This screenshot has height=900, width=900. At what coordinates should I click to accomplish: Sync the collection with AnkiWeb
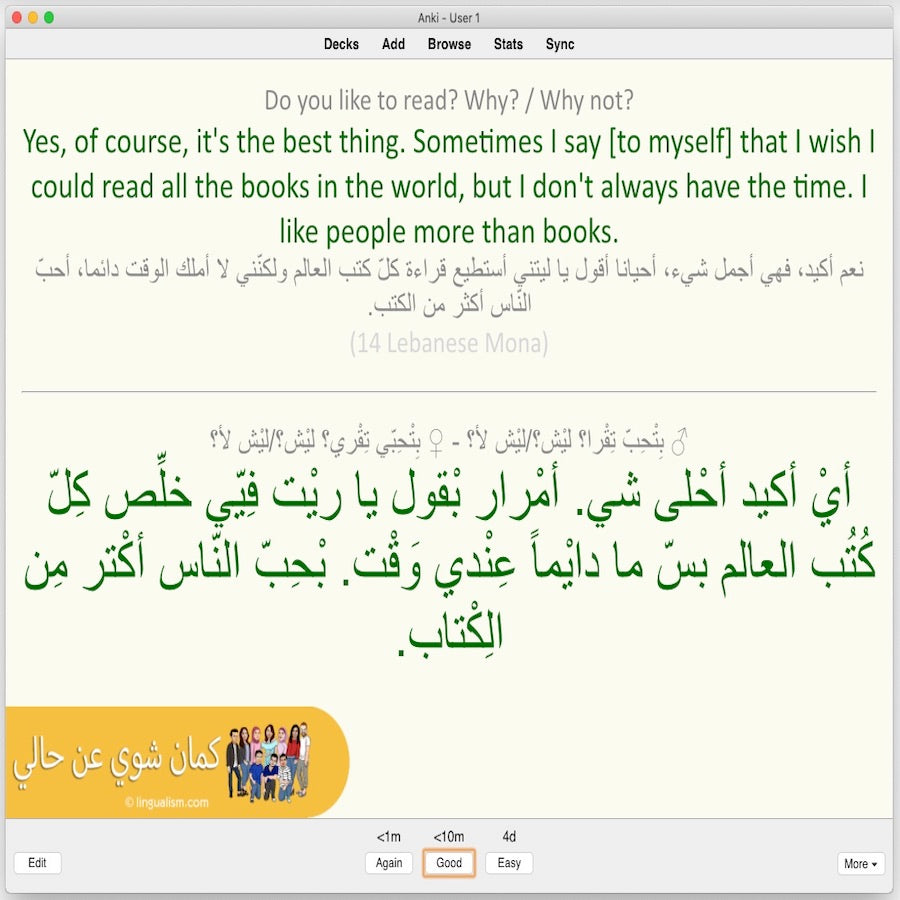coord(560,44)
